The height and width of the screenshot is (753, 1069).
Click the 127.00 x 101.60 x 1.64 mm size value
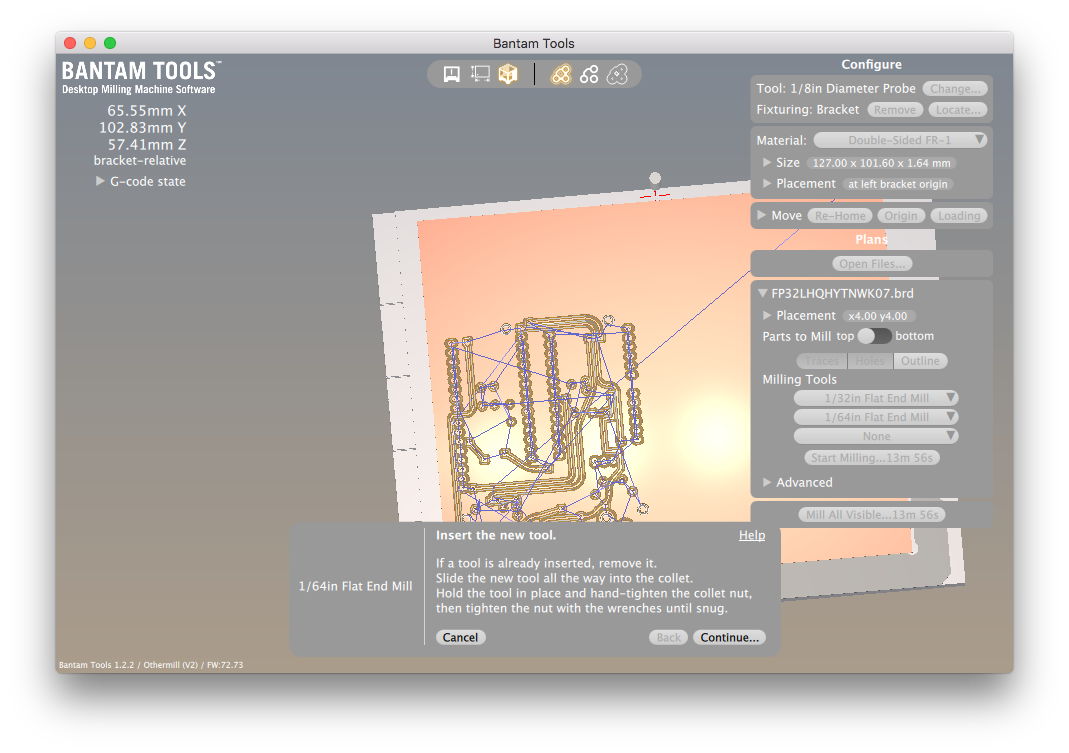(881, 163)
